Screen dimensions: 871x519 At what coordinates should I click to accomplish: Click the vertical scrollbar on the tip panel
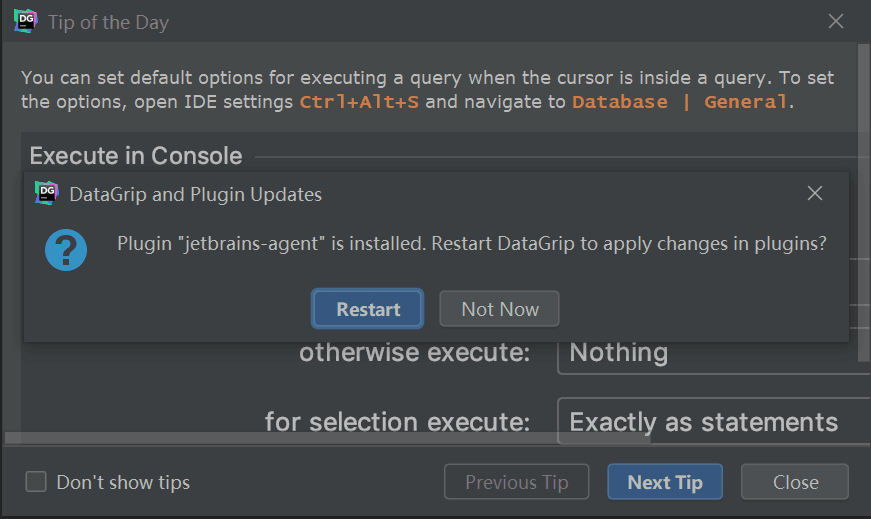click(865, 200)
